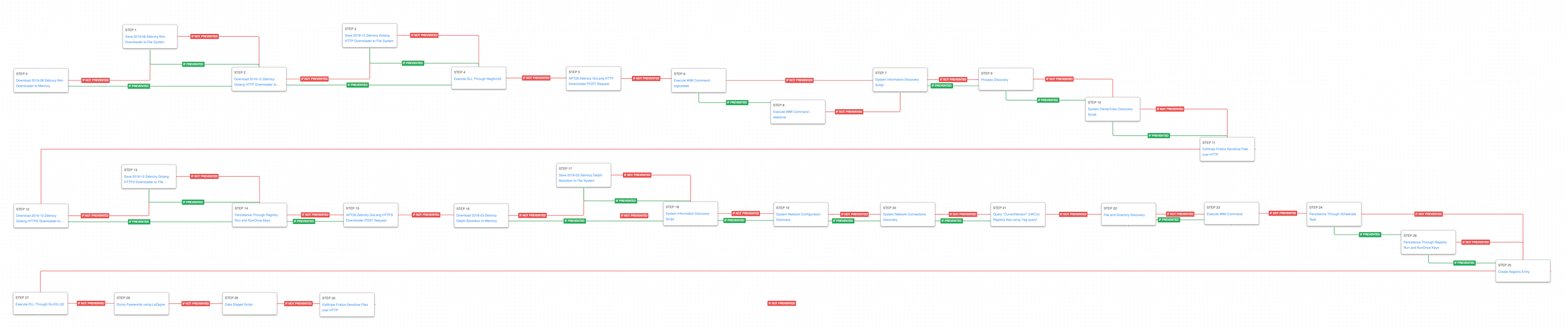This screenshot has height=329, width=1568.
Task: Select Step 4 Execute DLL Through RegSvr32
Action: [477, 79]
